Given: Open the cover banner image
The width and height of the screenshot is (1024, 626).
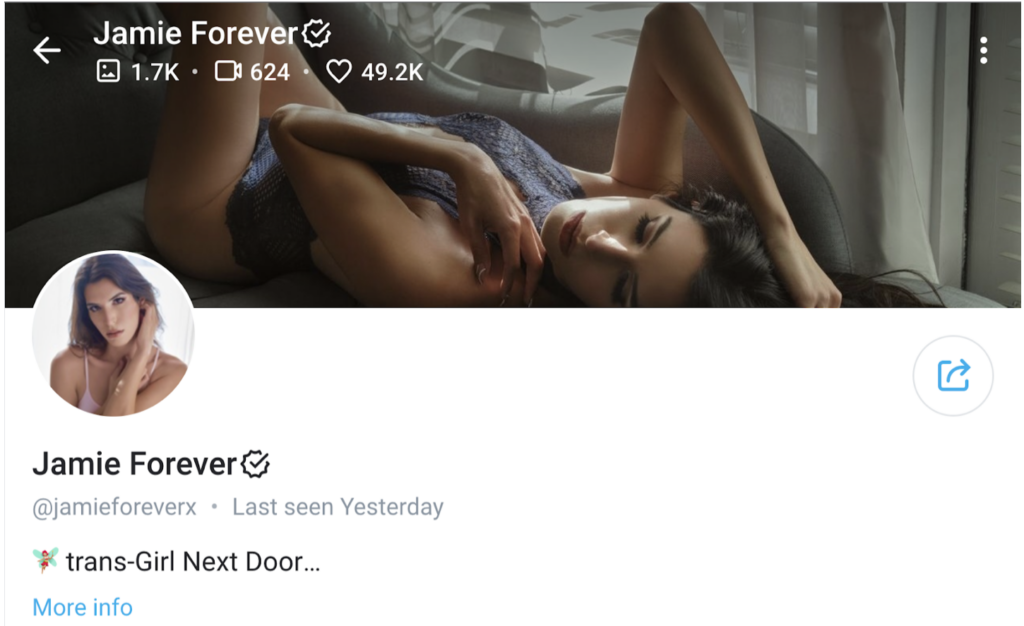Looking at the screenshot, I should pos(512,155).
